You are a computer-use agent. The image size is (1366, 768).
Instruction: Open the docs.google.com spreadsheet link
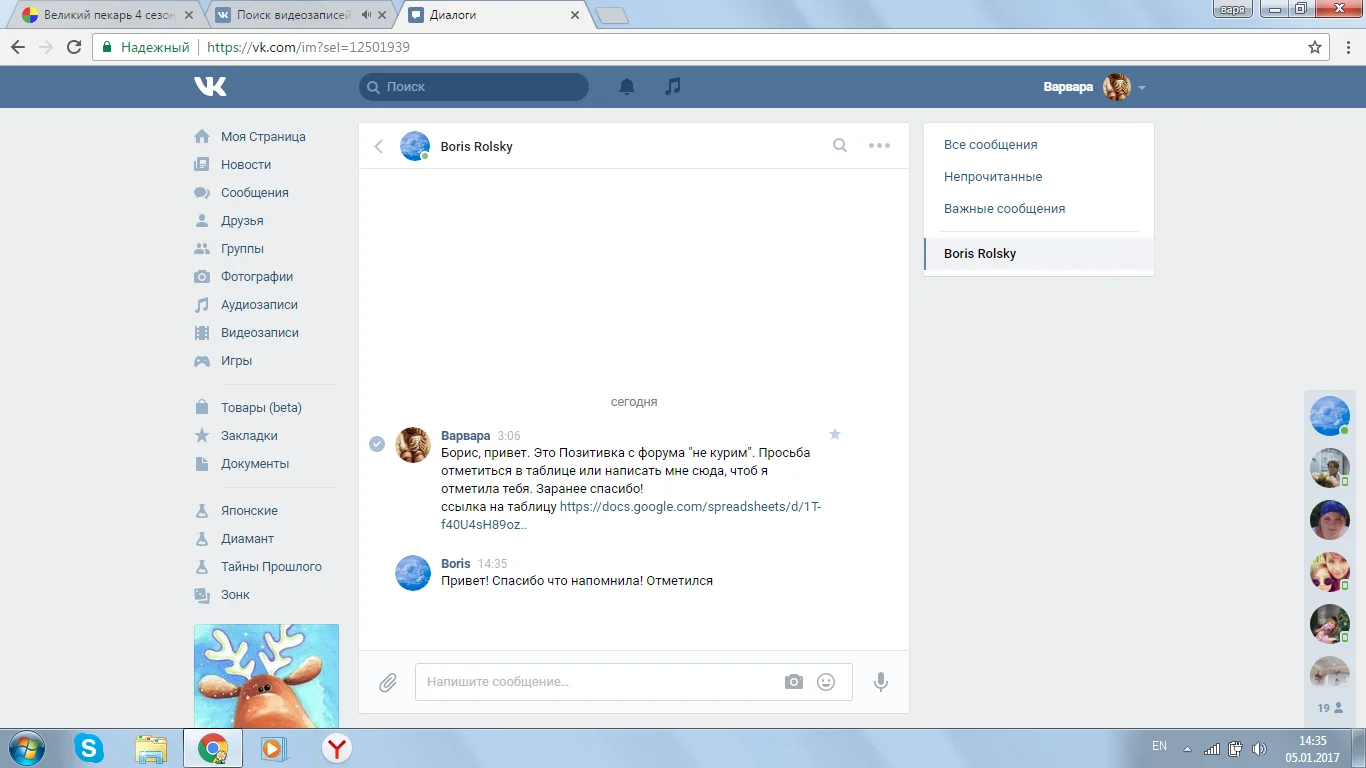690,507
